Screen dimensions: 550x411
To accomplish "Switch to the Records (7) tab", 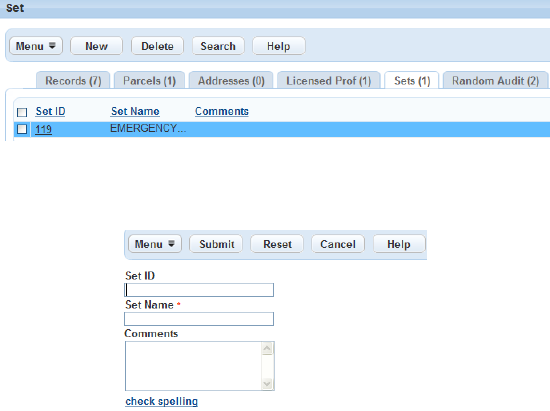I will point(73,81).
